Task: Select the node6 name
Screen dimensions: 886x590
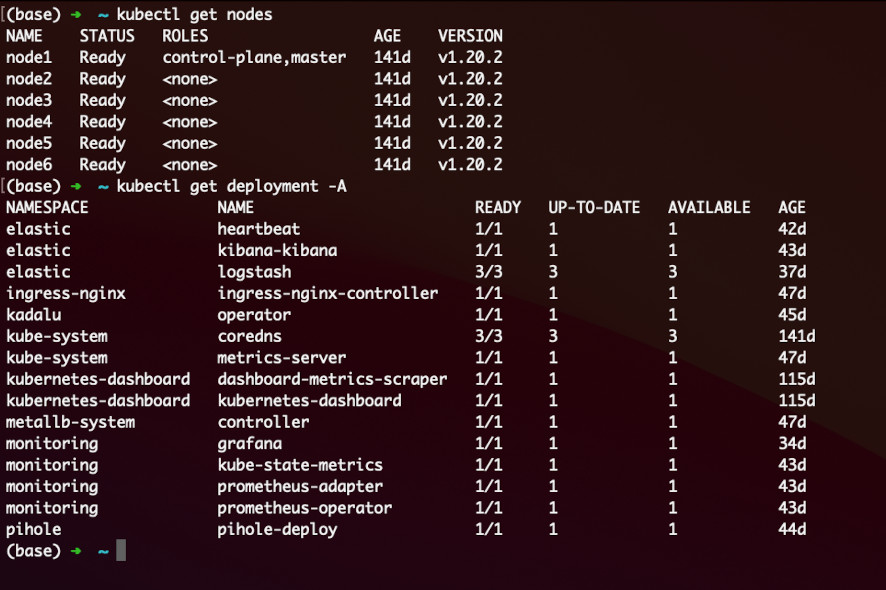Action: (29, 164)
